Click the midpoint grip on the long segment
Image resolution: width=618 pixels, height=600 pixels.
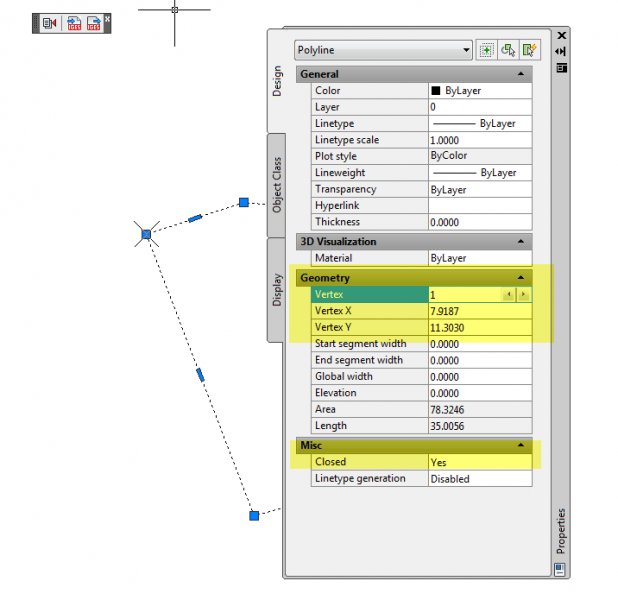pyautogui.click(x=200, y=375)
